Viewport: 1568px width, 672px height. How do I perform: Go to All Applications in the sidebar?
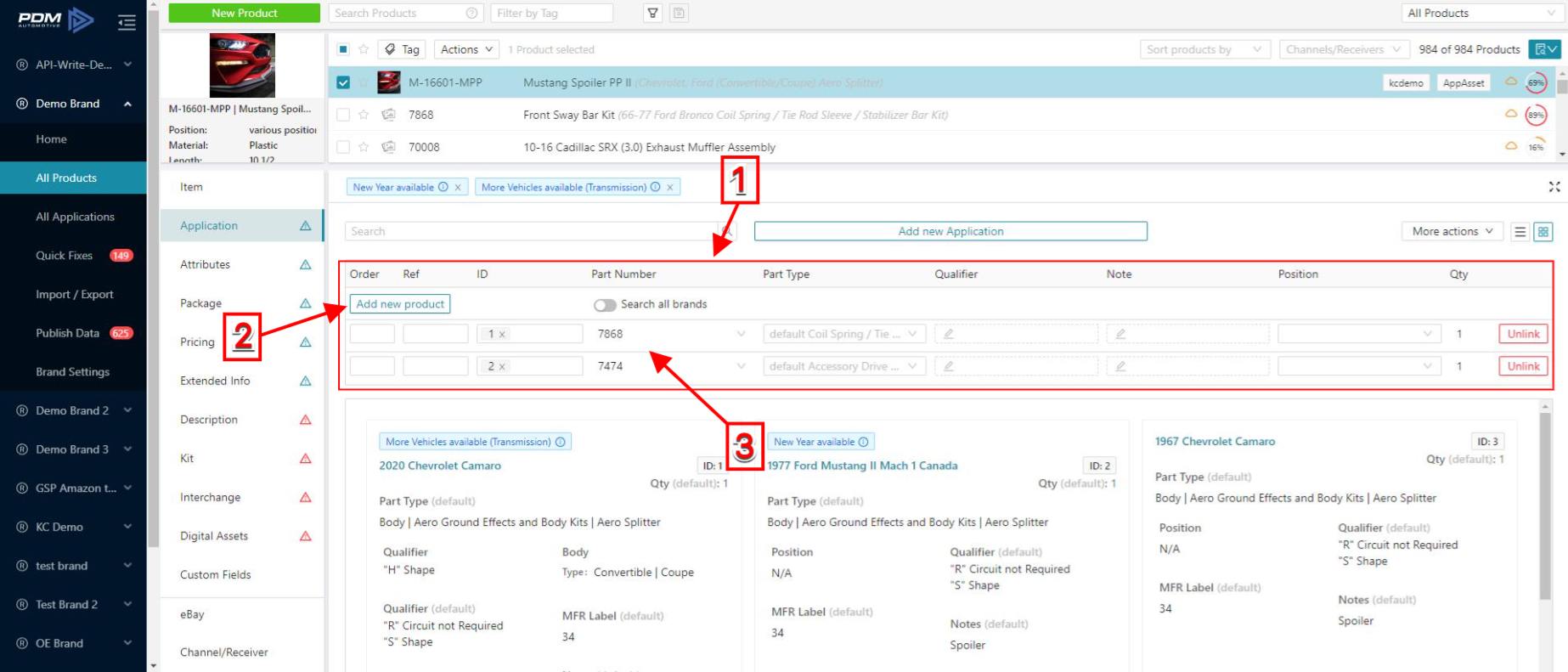coord(75,217)
